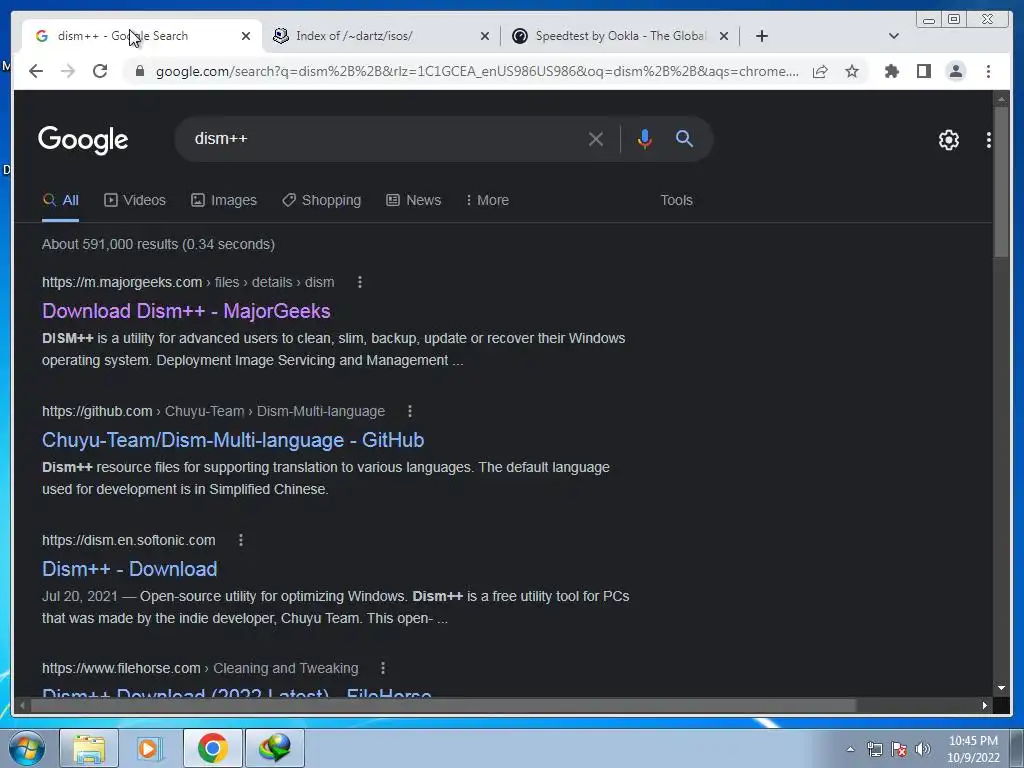
Task: Open the Chrome profile avatar
Action: pyautogui.click(x=955, y=71)
